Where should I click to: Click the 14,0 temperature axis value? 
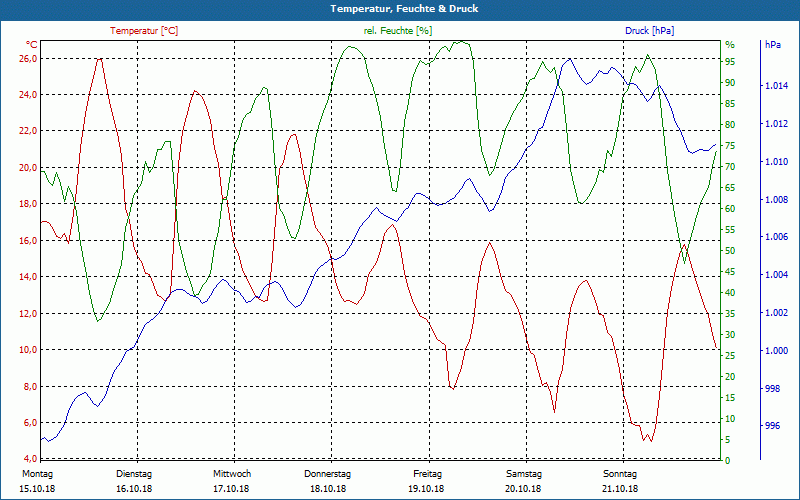click(28, 277)
